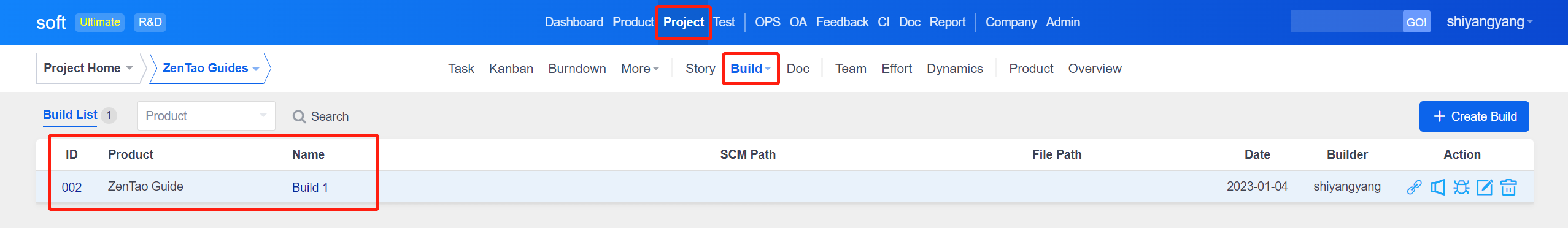Open the Test menu in top bar

click(724, 22)
